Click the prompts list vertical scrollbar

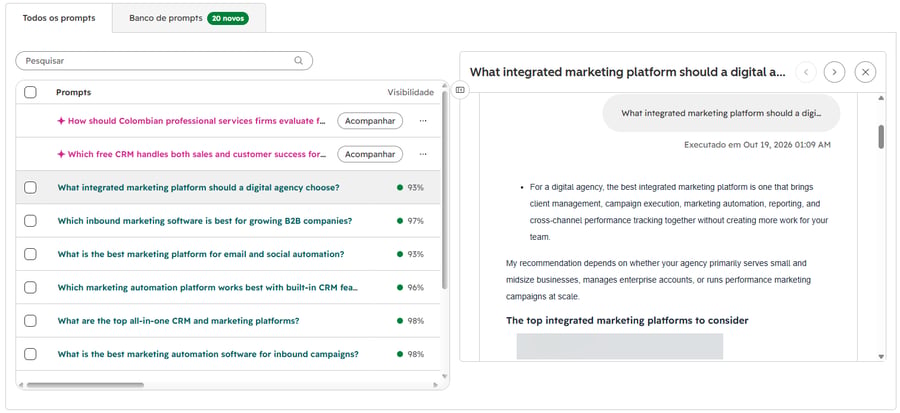pos(445,190)
